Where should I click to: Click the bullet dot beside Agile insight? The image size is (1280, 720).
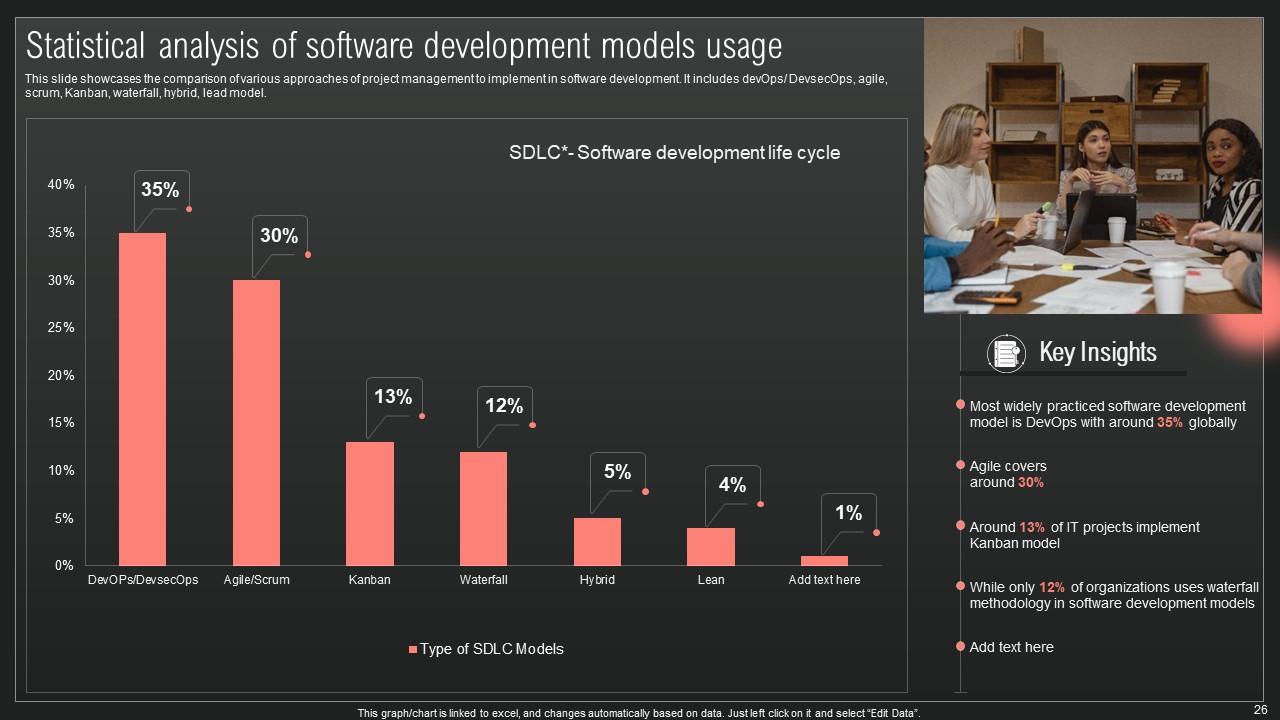[x=961, y=466]
